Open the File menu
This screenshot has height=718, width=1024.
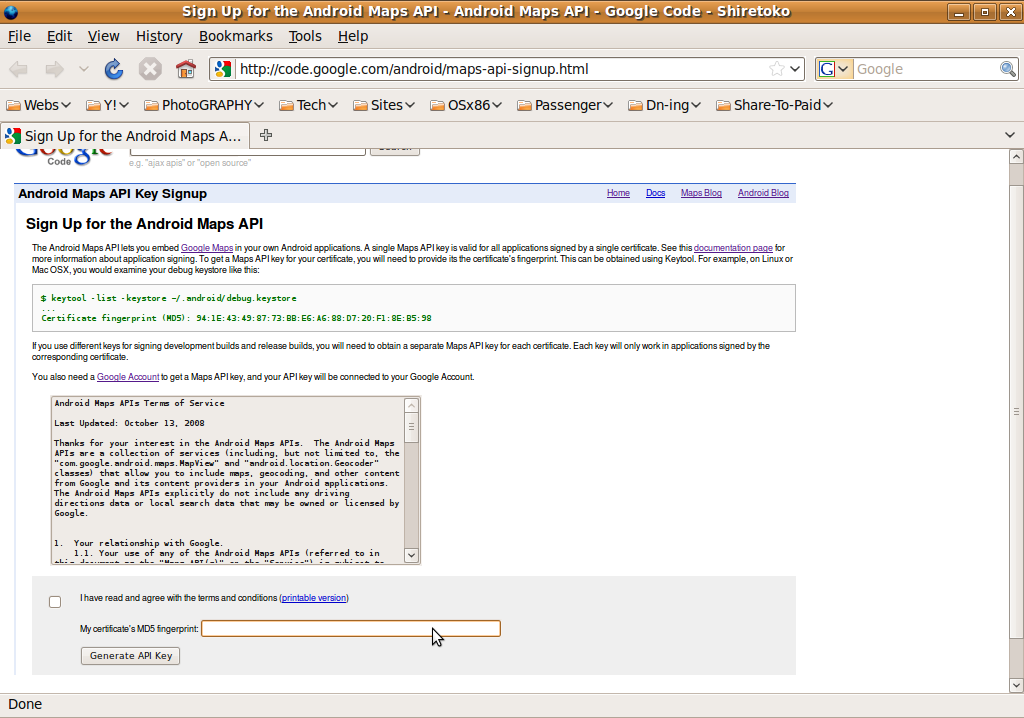click(19, 36)
